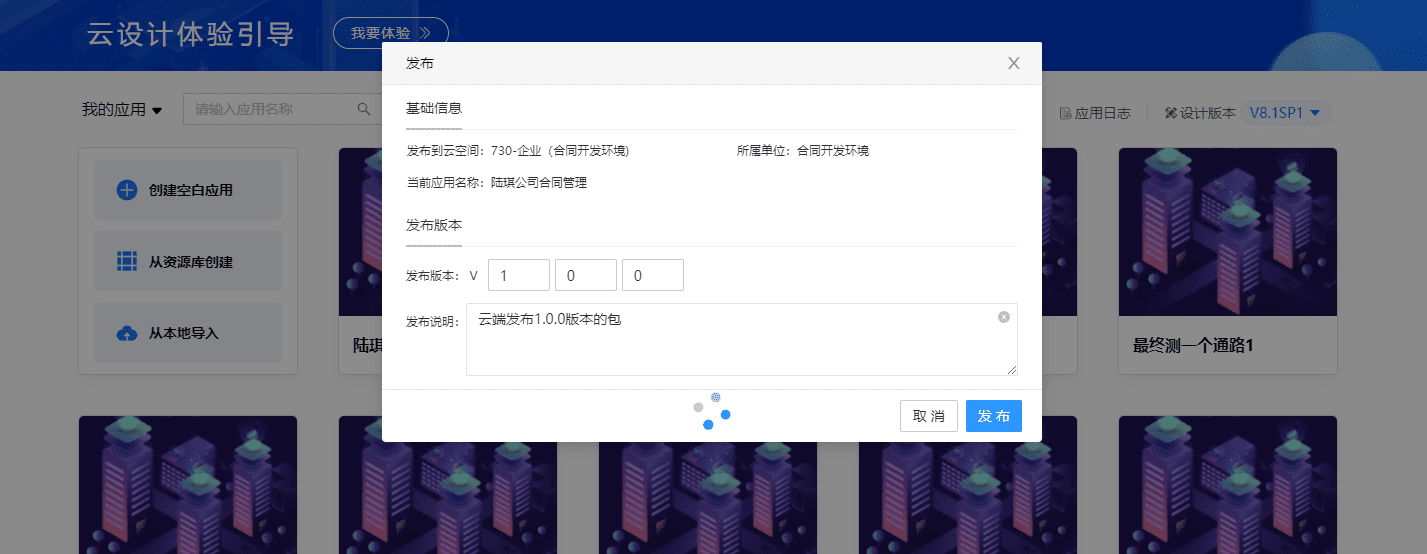The image size is (1427, 554).
Task: Edit the minor version field beside the major one
Action: tap(586, 275)
